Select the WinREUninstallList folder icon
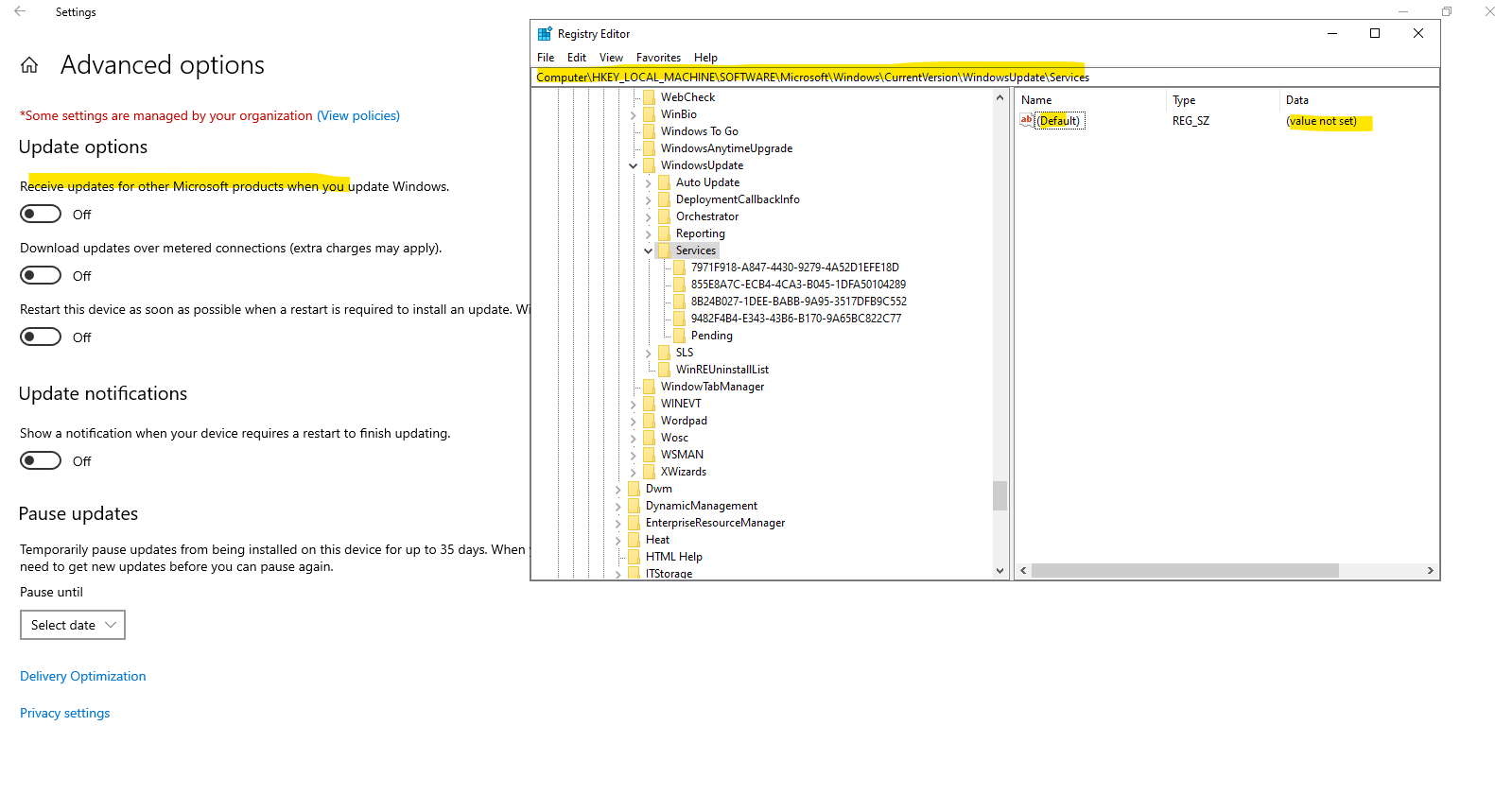Screen dimensions: 1495x812 664,370
